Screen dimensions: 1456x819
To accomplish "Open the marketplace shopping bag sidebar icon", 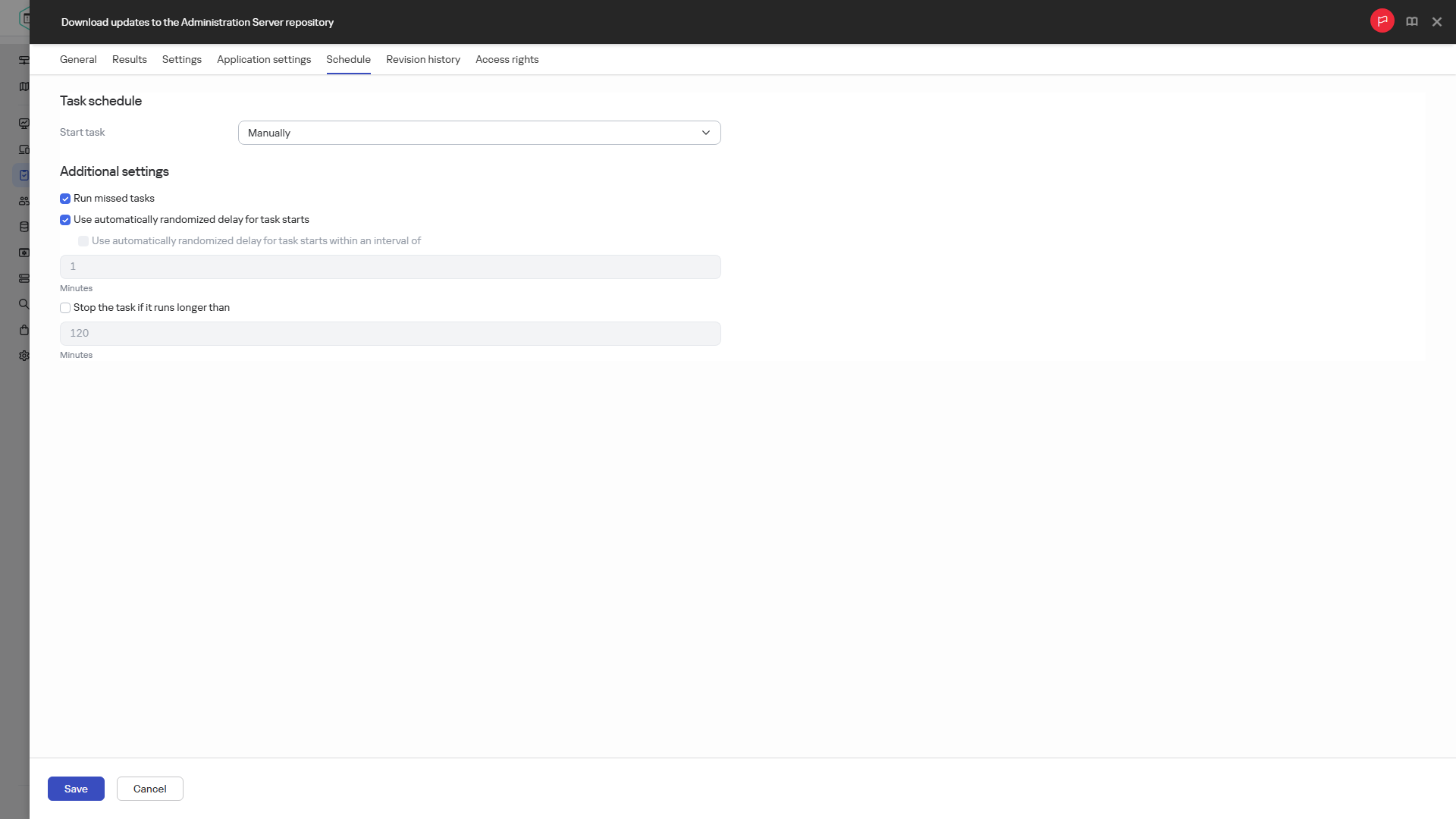I will pyautogui.click(x=24, y=330).
